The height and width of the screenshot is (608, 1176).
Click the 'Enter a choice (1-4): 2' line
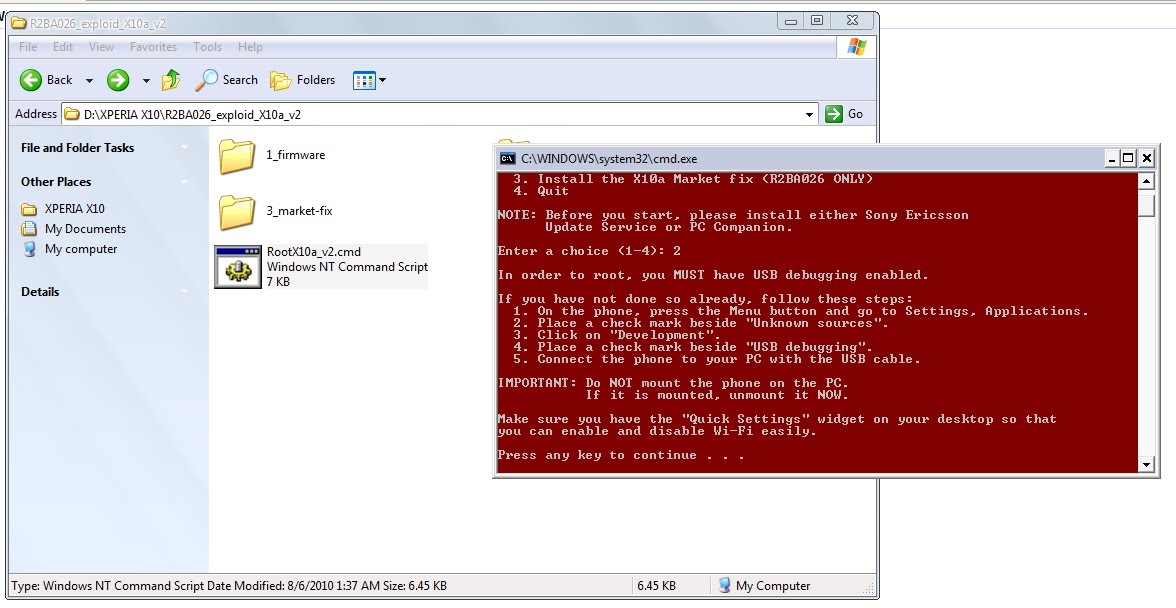coord(590,251)
